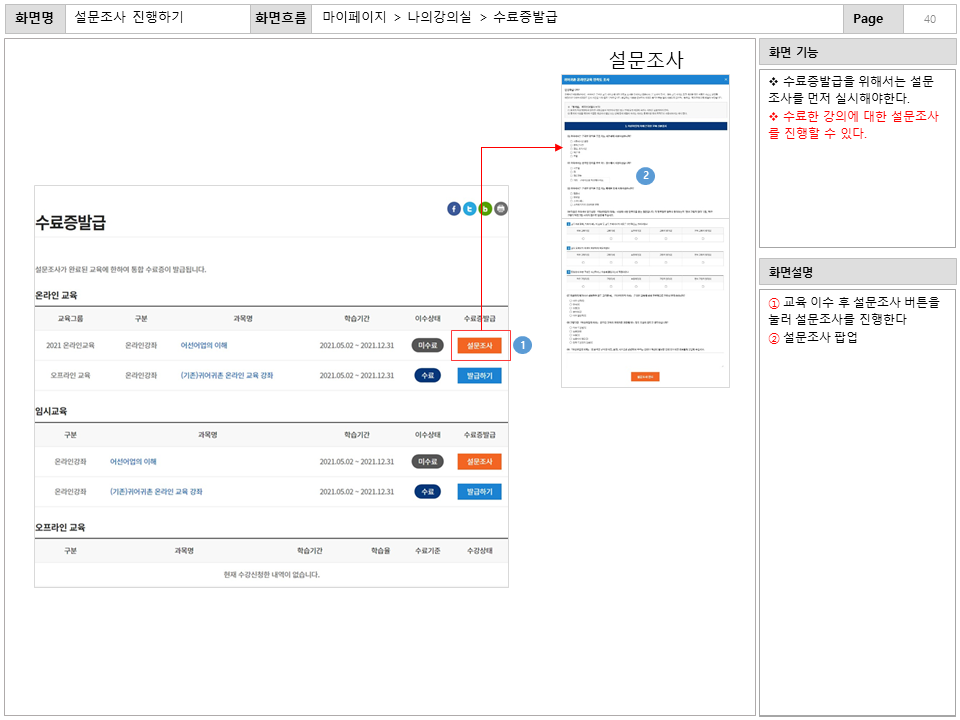Image resolution: width=960 pixels, height=720 pixels.
Task: Click 발급하기 button in 임시교육 table
Action: coord(480,492)
